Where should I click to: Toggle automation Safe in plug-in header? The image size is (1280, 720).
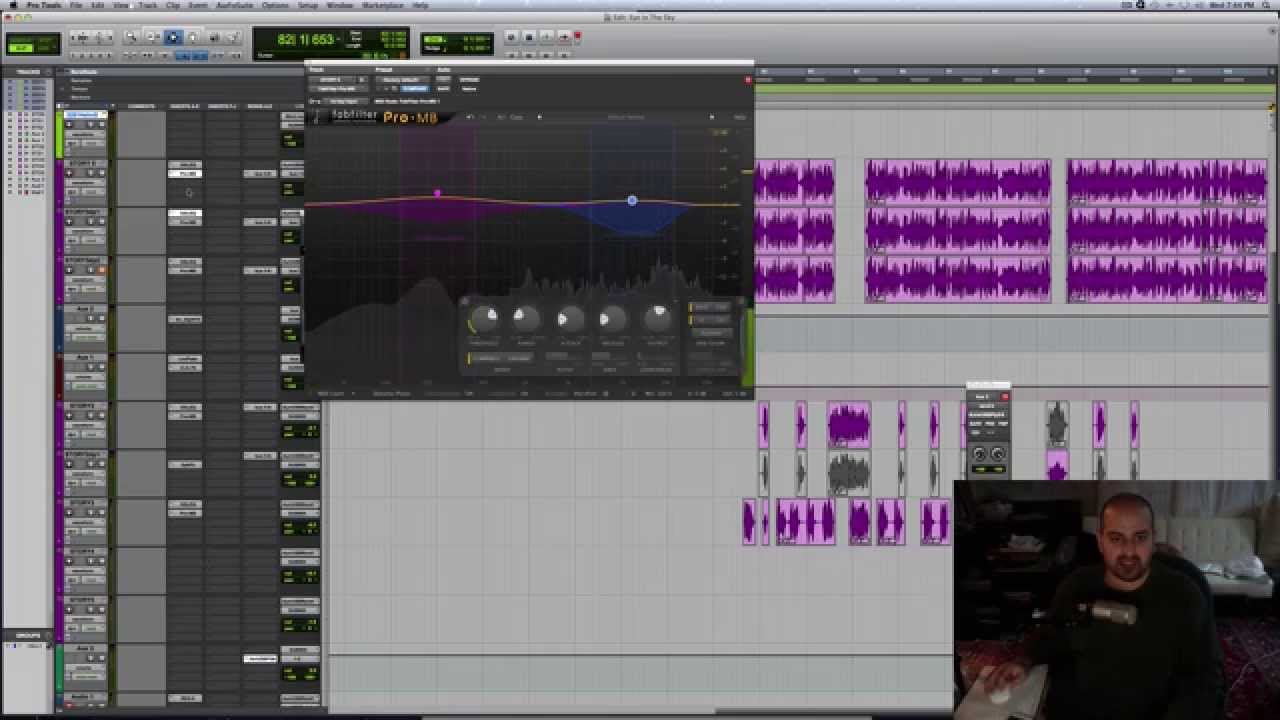tap(443, 88)
